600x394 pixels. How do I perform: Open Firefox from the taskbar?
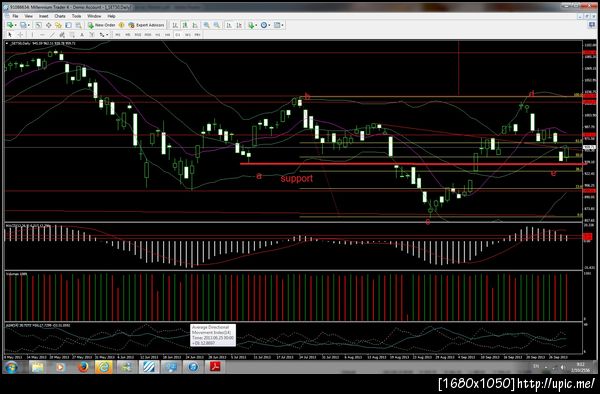83,367
